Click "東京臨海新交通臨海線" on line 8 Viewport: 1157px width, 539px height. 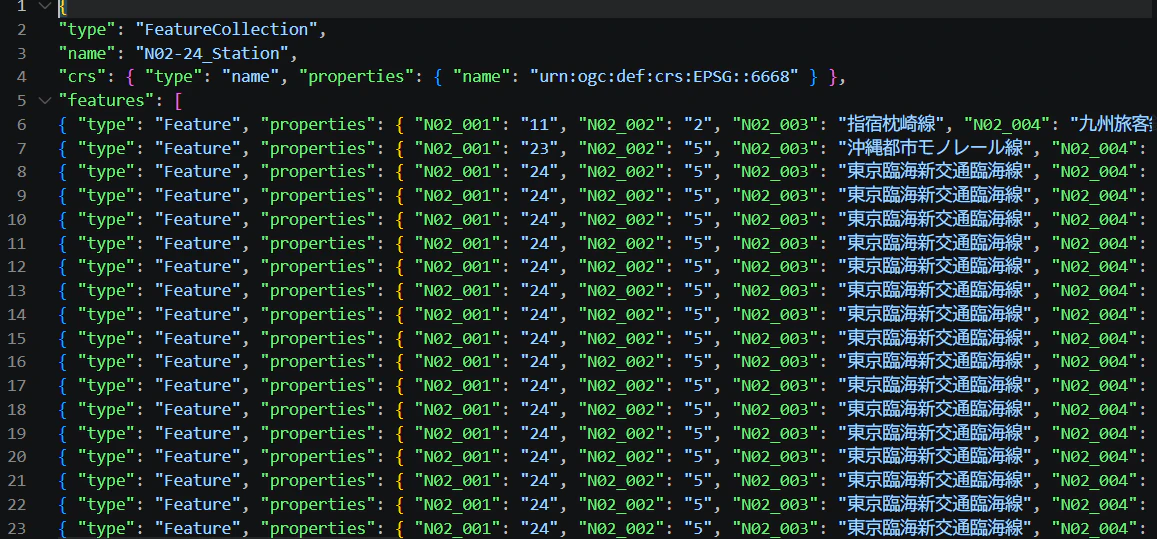(x=935, y=172)
